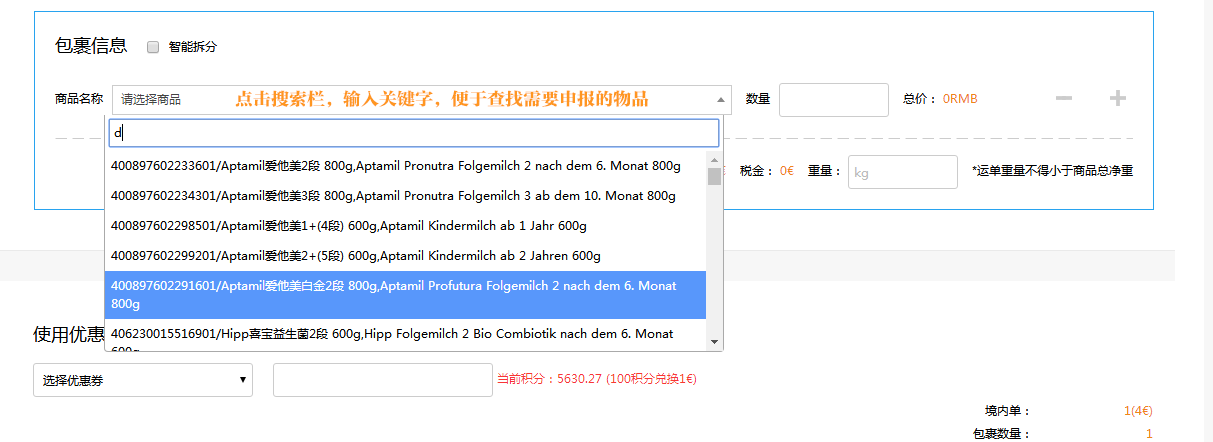Click the product search field containing 'd'
Image resolution: width=1213 pixels, height=442 pixels.
(413, 133)
